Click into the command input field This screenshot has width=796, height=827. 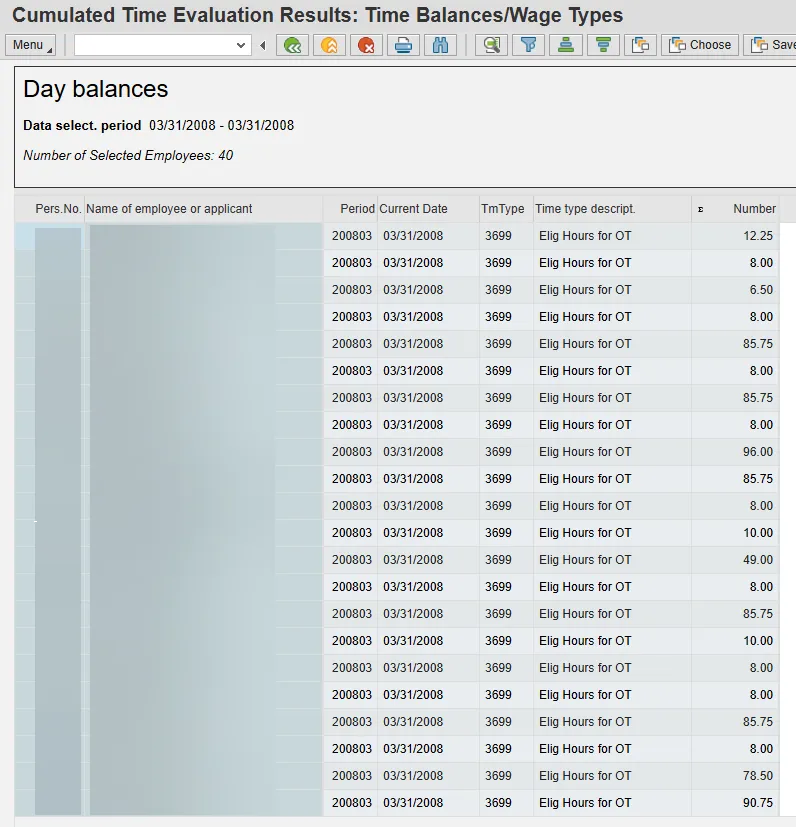pyautogui.click(x=153, y=45)
